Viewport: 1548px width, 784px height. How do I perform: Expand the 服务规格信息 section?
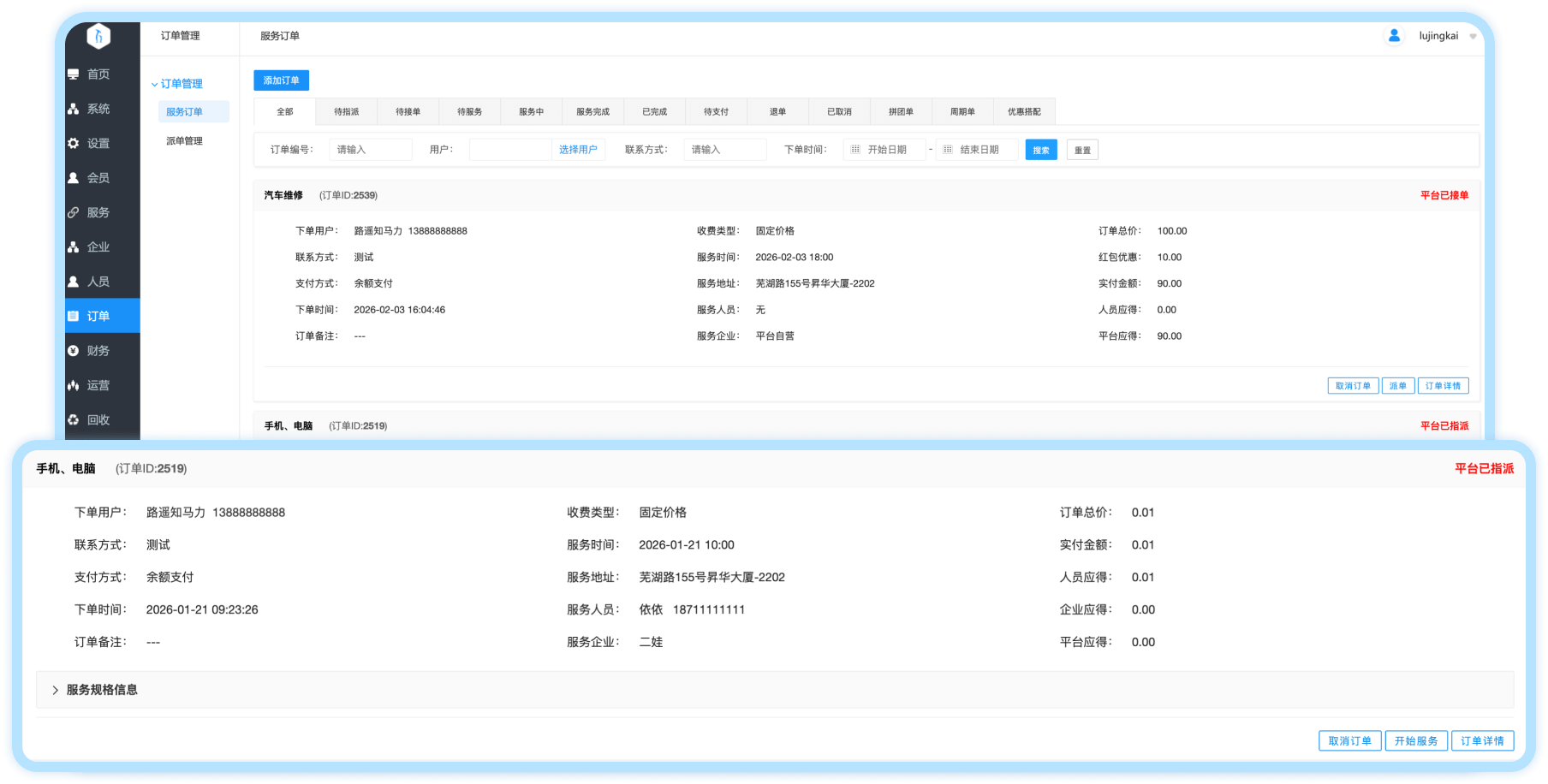point(56,690)
